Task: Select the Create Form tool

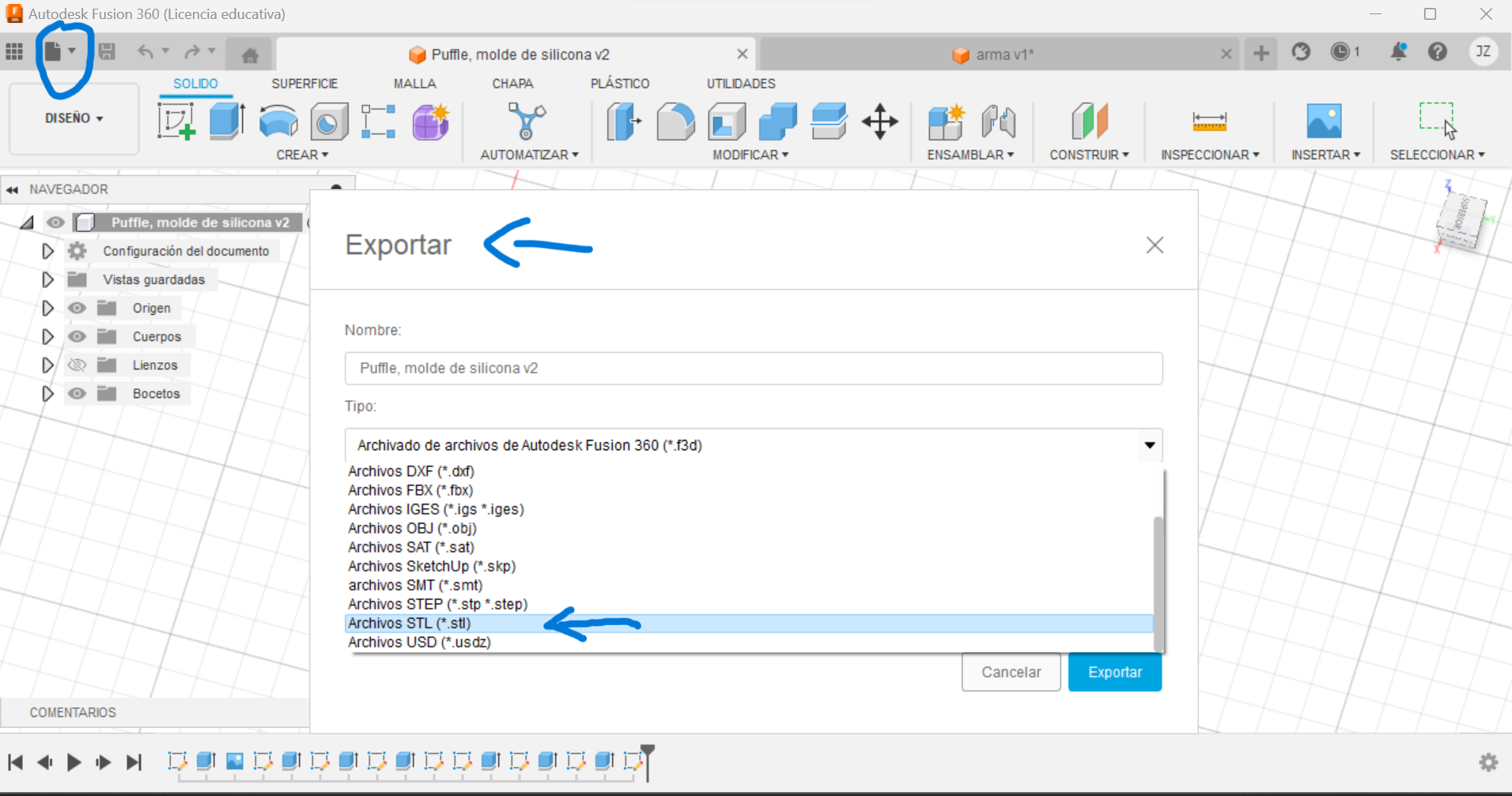Action: (x=431, y=122)
